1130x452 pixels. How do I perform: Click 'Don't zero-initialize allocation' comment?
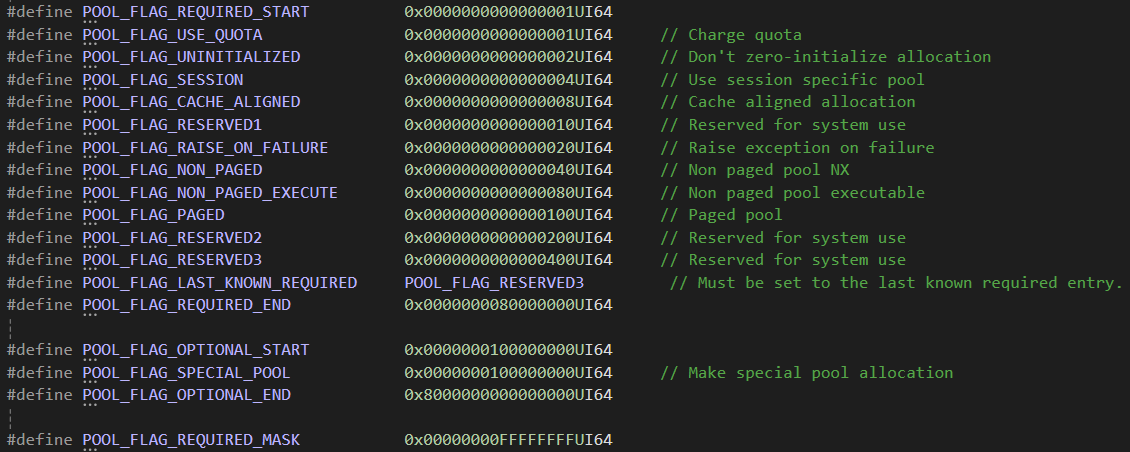(826, 57)
